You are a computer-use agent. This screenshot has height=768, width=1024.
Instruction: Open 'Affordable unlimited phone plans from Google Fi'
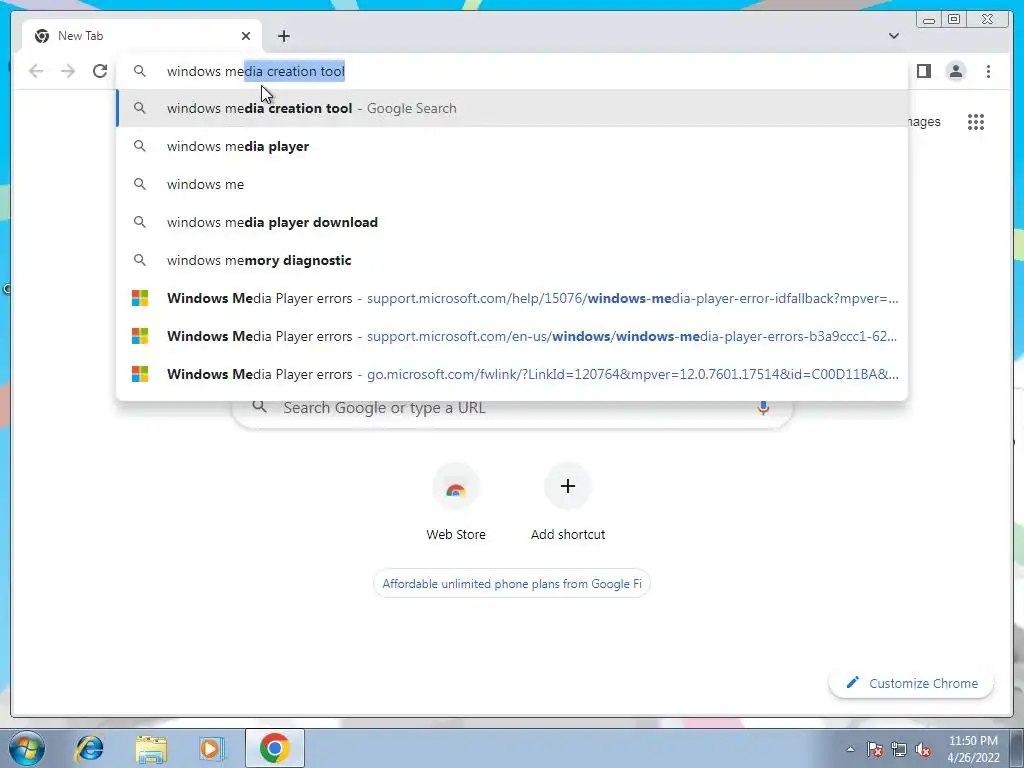(512, 583)
